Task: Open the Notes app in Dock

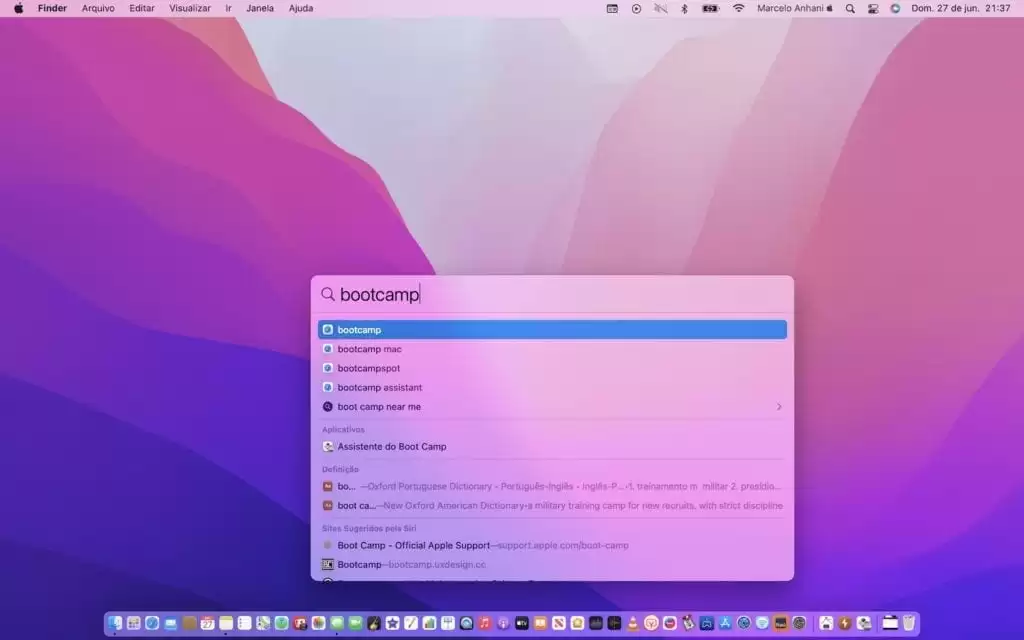Action: click(226, 623)
